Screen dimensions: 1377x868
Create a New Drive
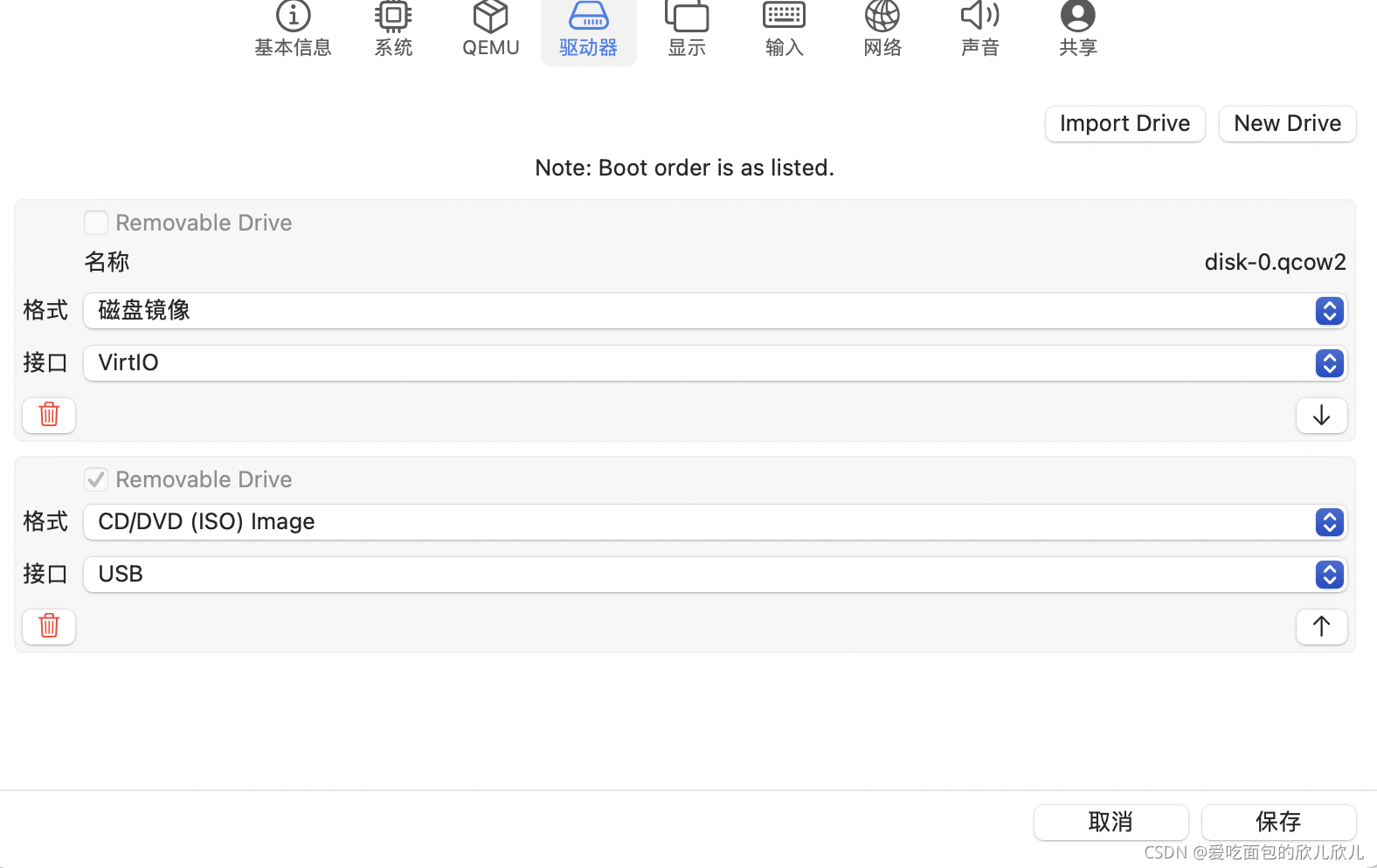[x=1288, y=124]
